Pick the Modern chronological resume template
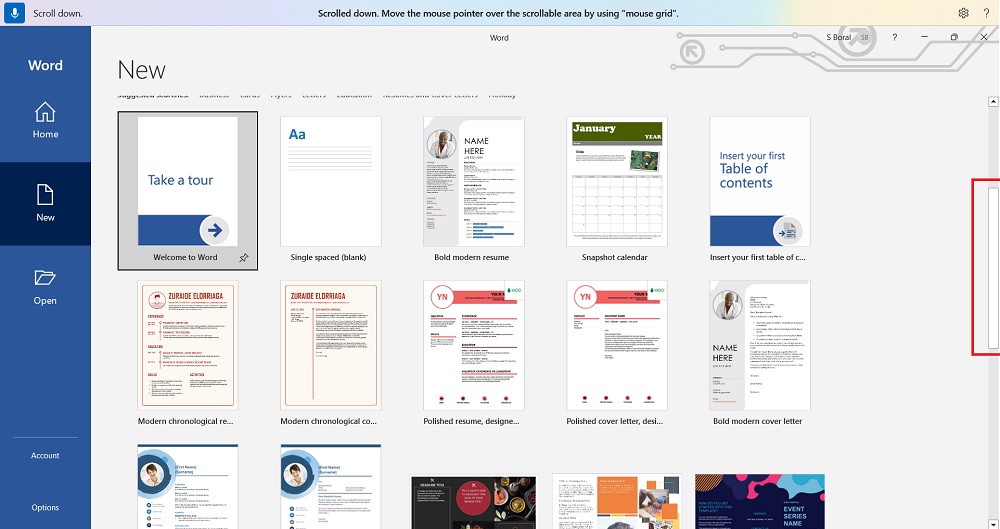1000x529 pixels. coord(188,354)
